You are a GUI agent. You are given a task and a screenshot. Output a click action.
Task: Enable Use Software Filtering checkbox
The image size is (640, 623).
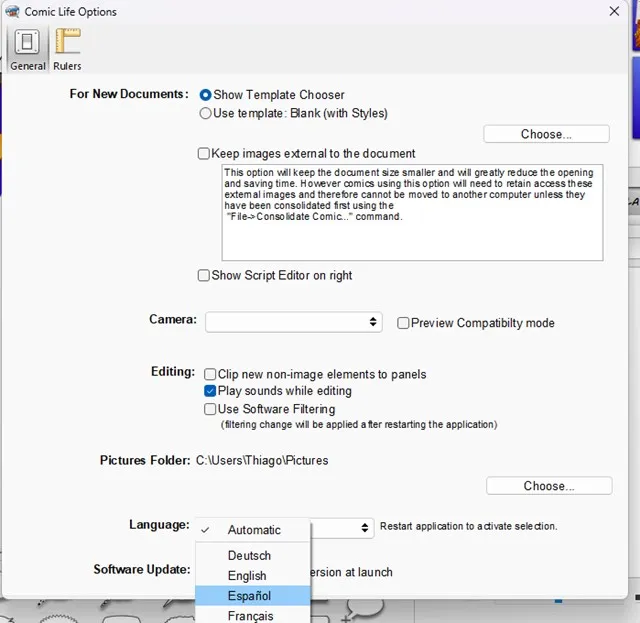click(x=210, y=409)
